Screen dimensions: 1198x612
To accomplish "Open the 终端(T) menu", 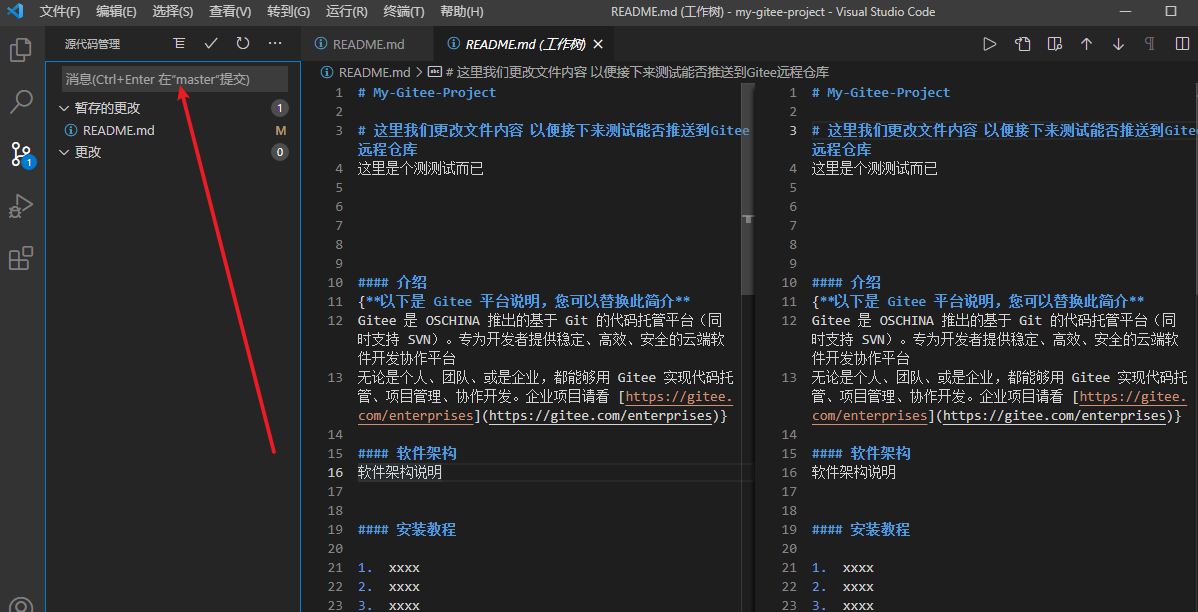I will (404, 11).
